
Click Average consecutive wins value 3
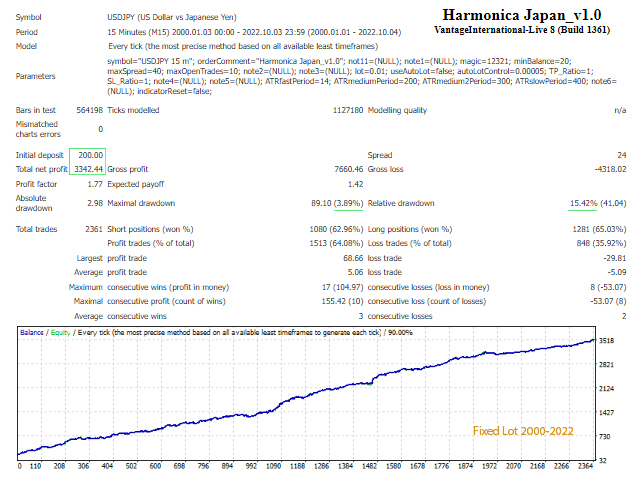(361, 316)
